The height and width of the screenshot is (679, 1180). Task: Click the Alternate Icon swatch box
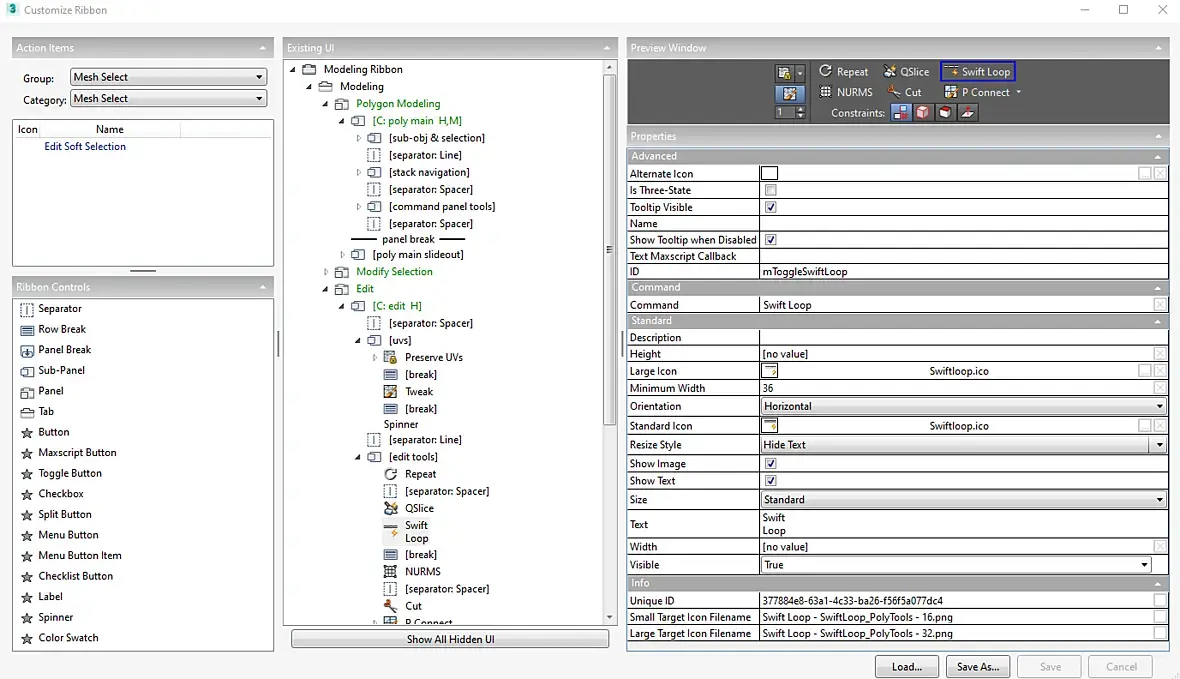click(769, 173)
